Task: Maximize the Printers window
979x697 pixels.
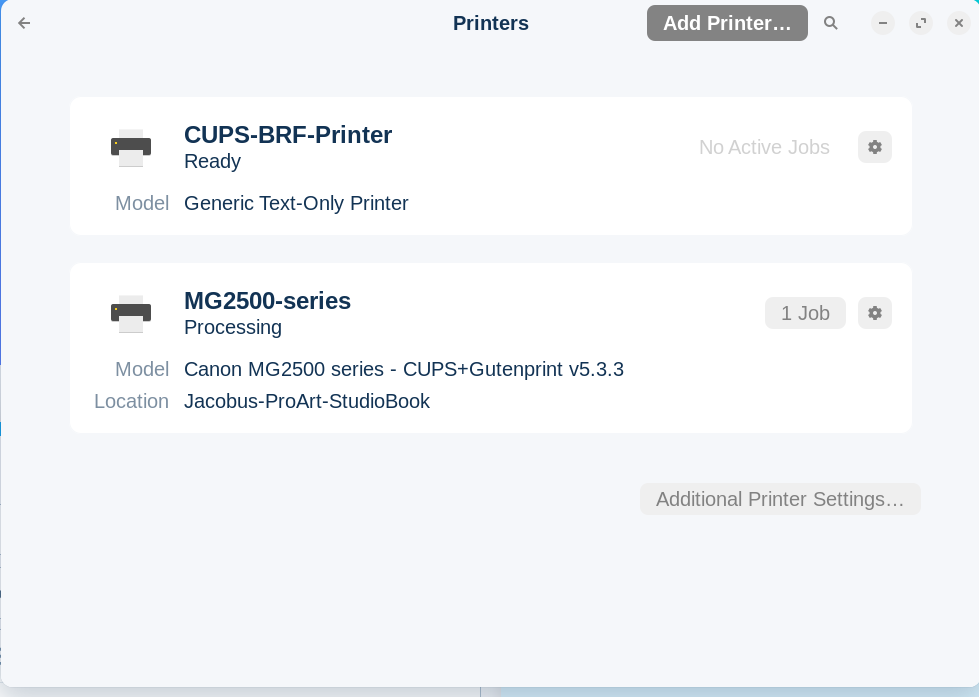Action: click(x=921, y=23)
